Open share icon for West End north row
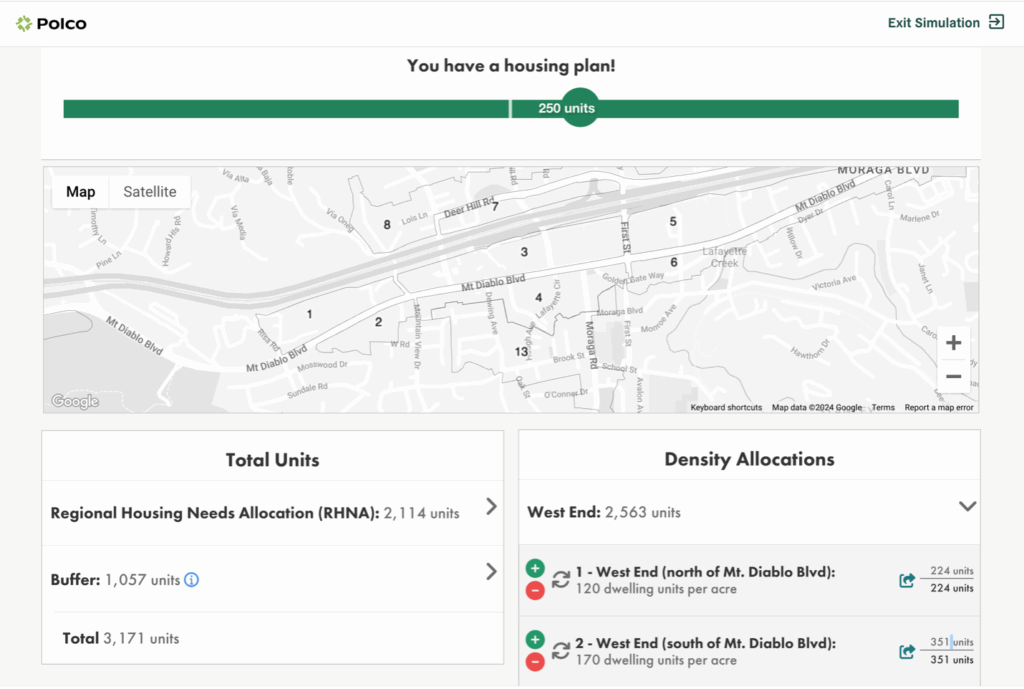The width and height of the screenshot is (1024, 689). point(907,580)
